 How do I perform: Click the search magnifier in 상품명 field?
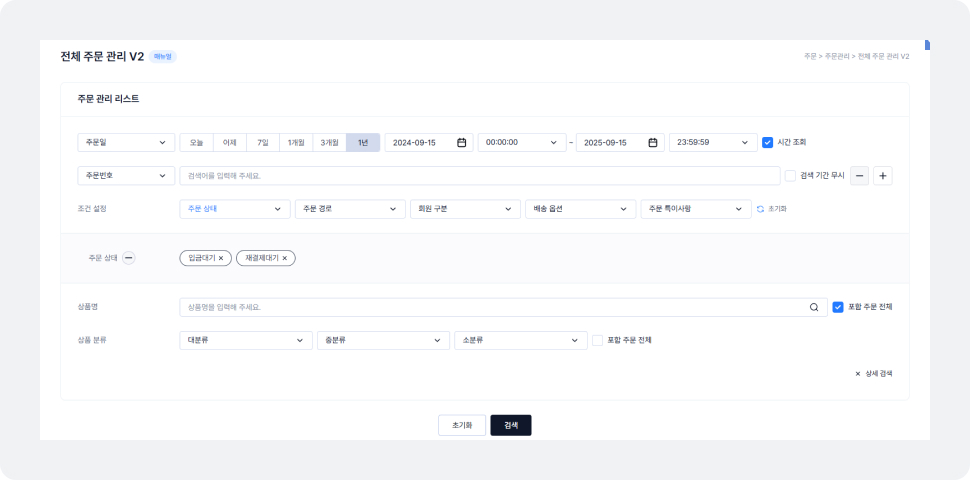coord(814,307)
